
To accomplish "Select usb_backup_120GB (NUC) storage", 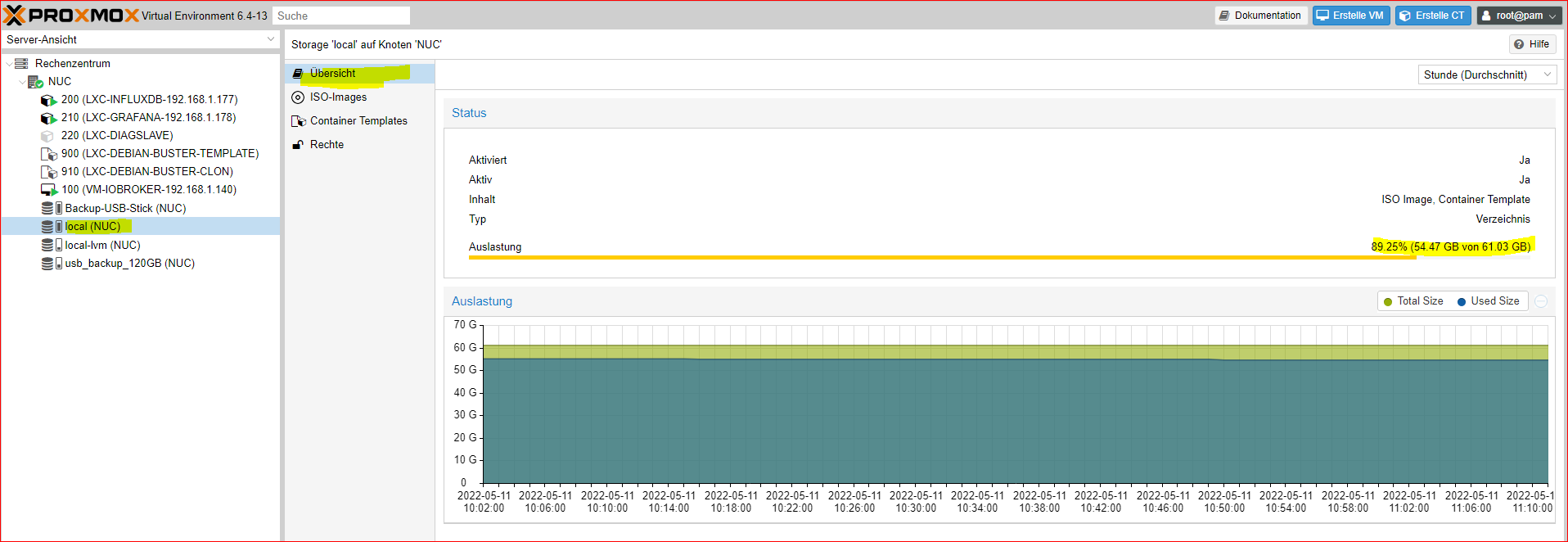I will 129,264.
